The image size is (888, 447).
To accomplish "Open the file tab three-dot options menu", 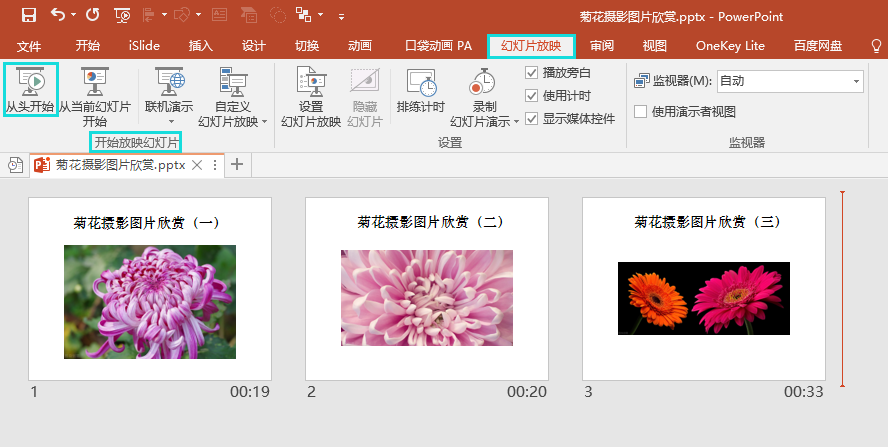I will click(x=215, y=165).
